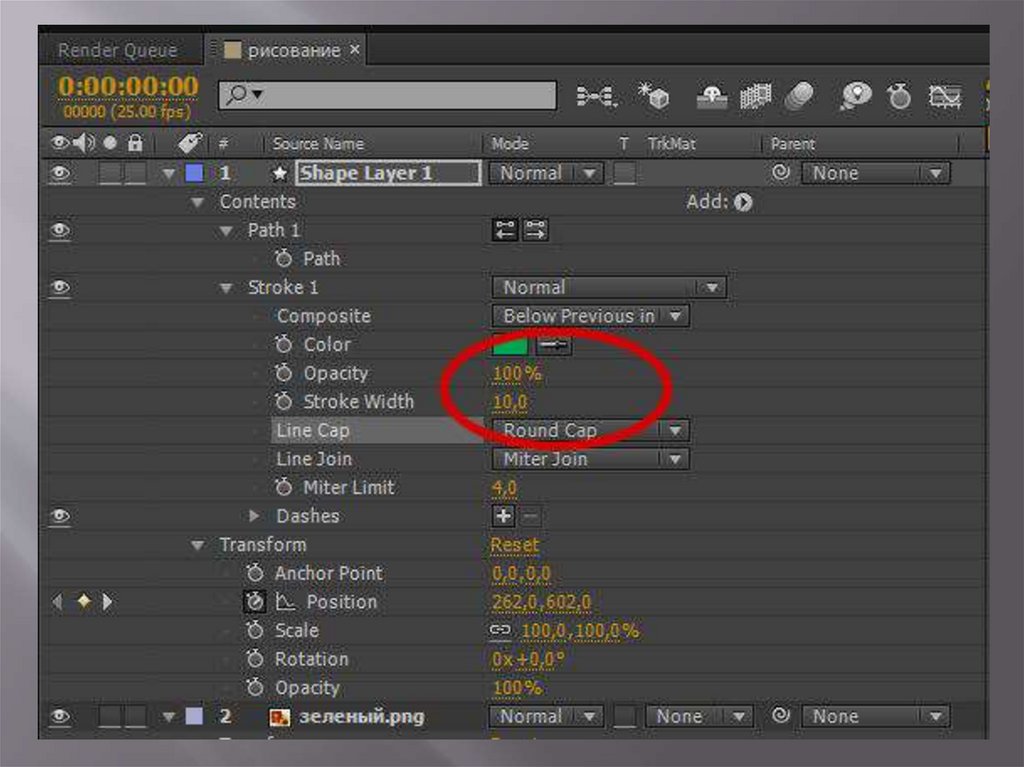
Task: Click the Color eyedropper icon
Action: (x=553, y=344)
